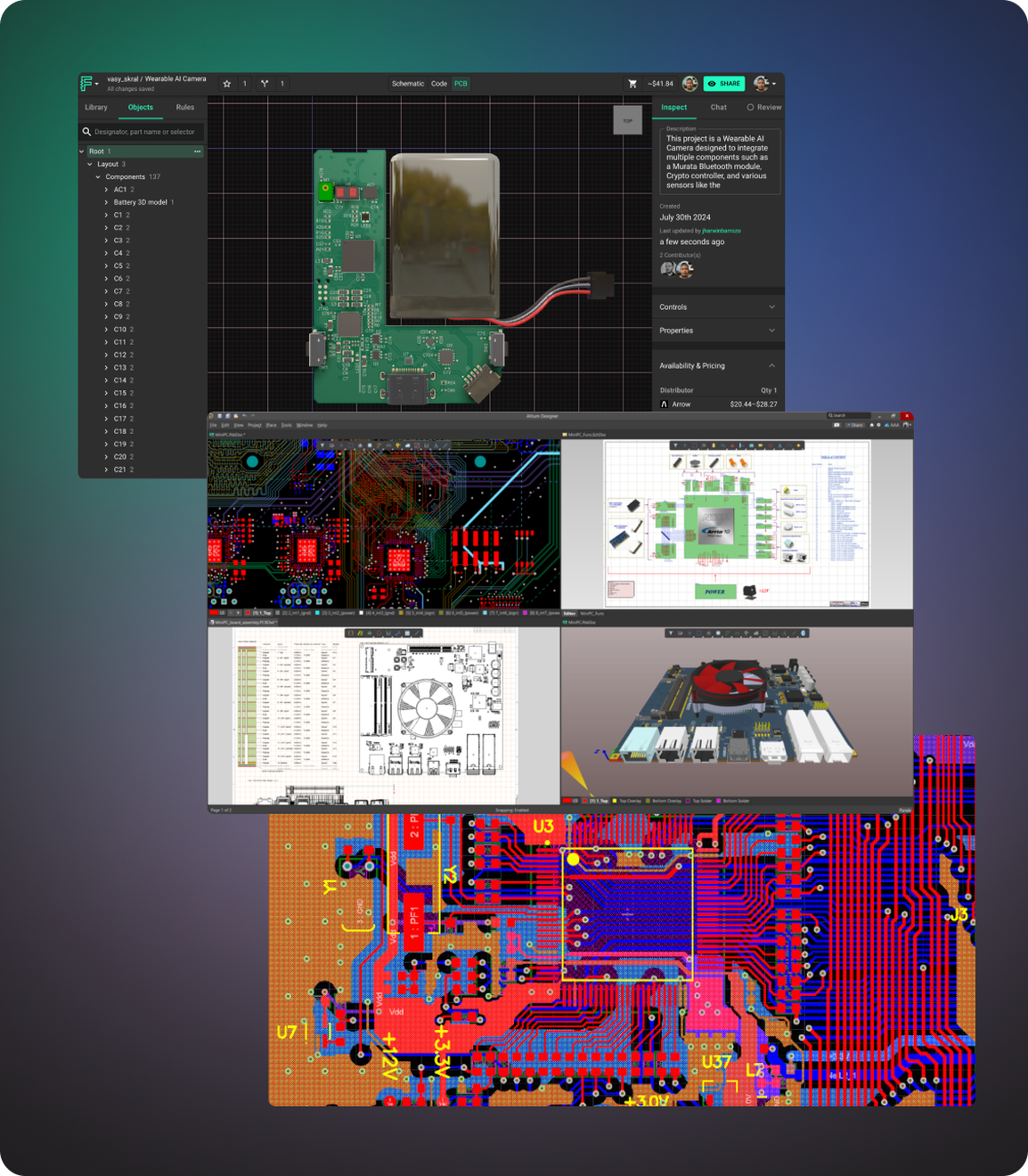Select the [2] 2_int1_(gnd) layer tab
The image size is (1028, 1176).
[x=294, y=613]
